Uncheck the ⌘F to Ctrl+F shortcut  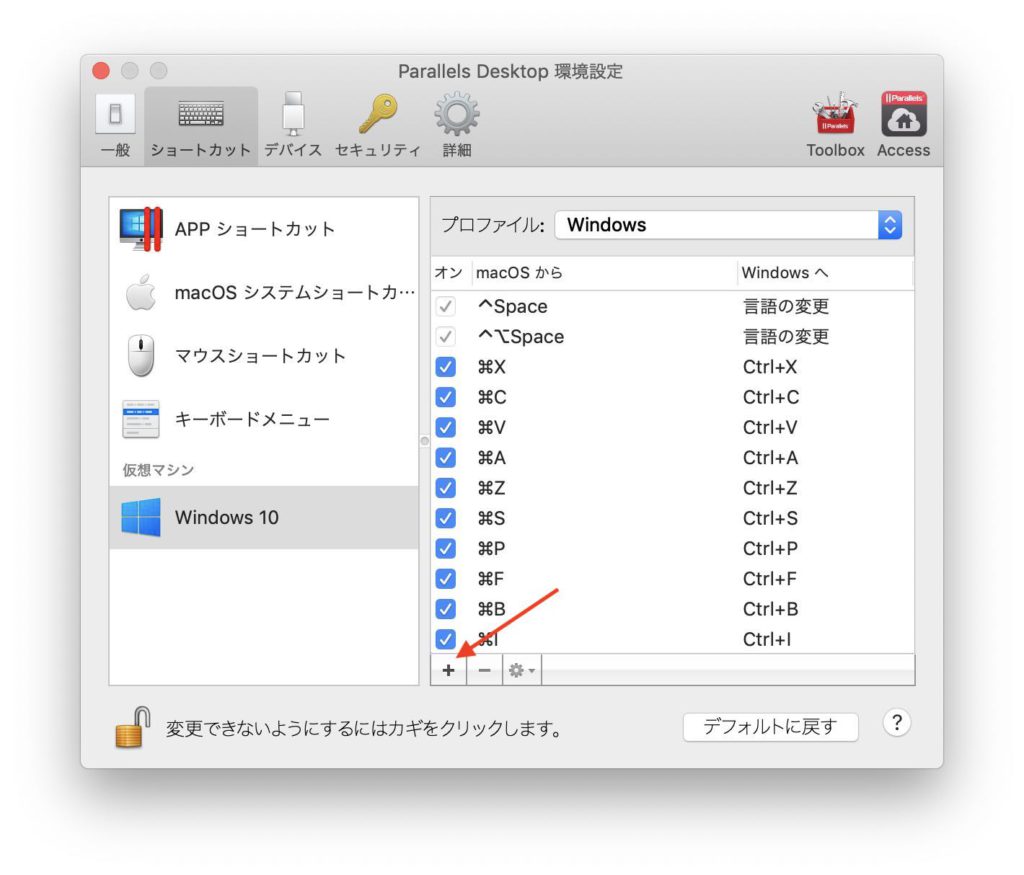coord(445,579)
